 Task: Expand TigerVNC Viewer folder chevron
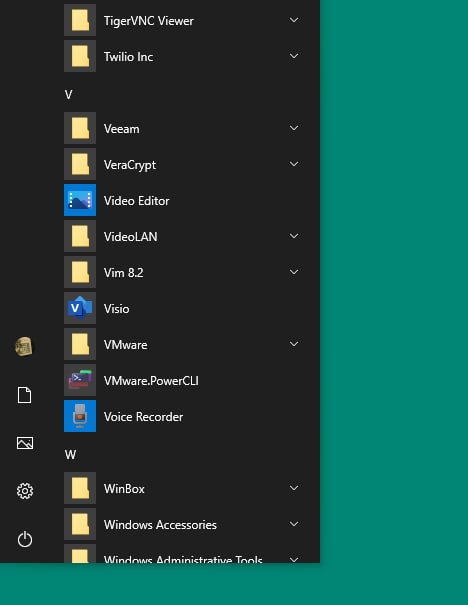294,20
